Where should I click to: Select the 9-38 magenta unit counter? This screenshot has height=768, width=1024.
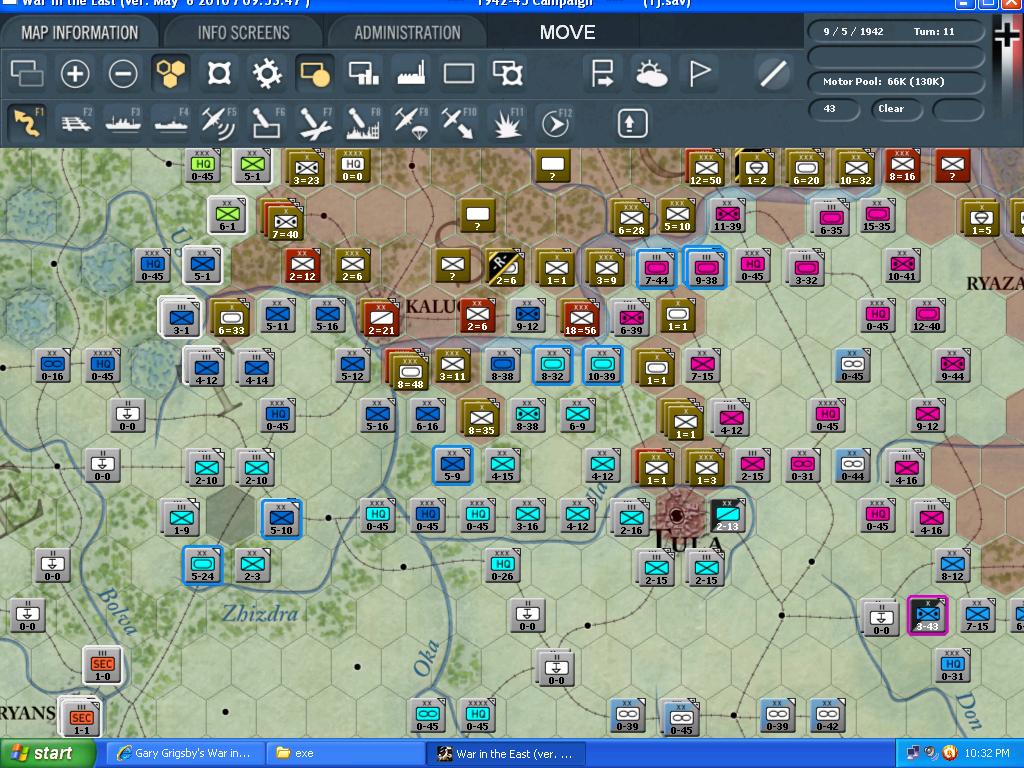click(x=706, y=268)
